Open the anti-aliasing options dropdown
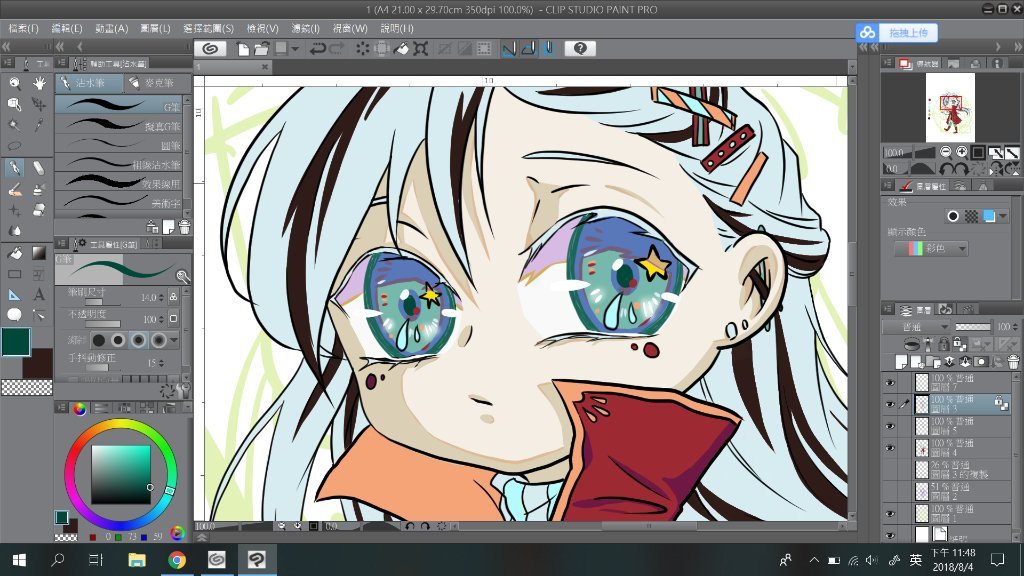The width and height of the screenshot is (1024, 576). (174, 340)
